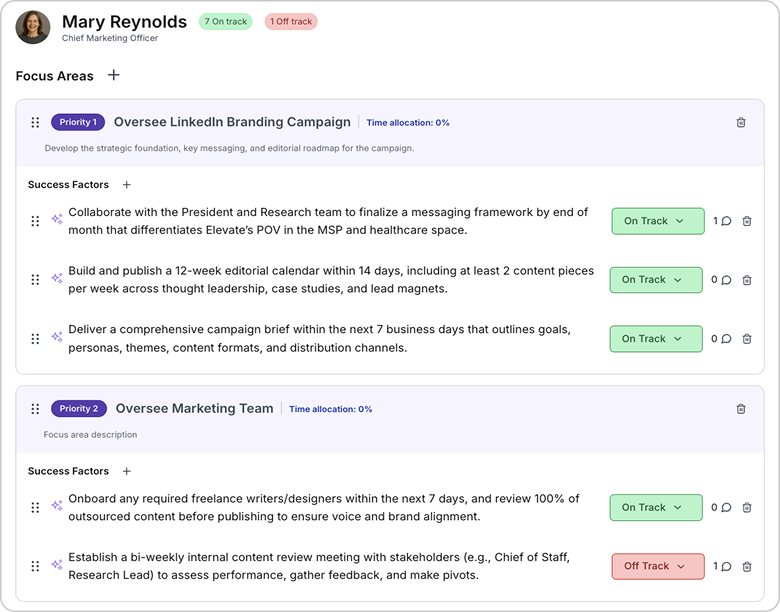Image resolution: width=780 pixels, height=612 pixels.
Task: Change status of the 12-week editorial calendar factor
Action: (656, 280)
